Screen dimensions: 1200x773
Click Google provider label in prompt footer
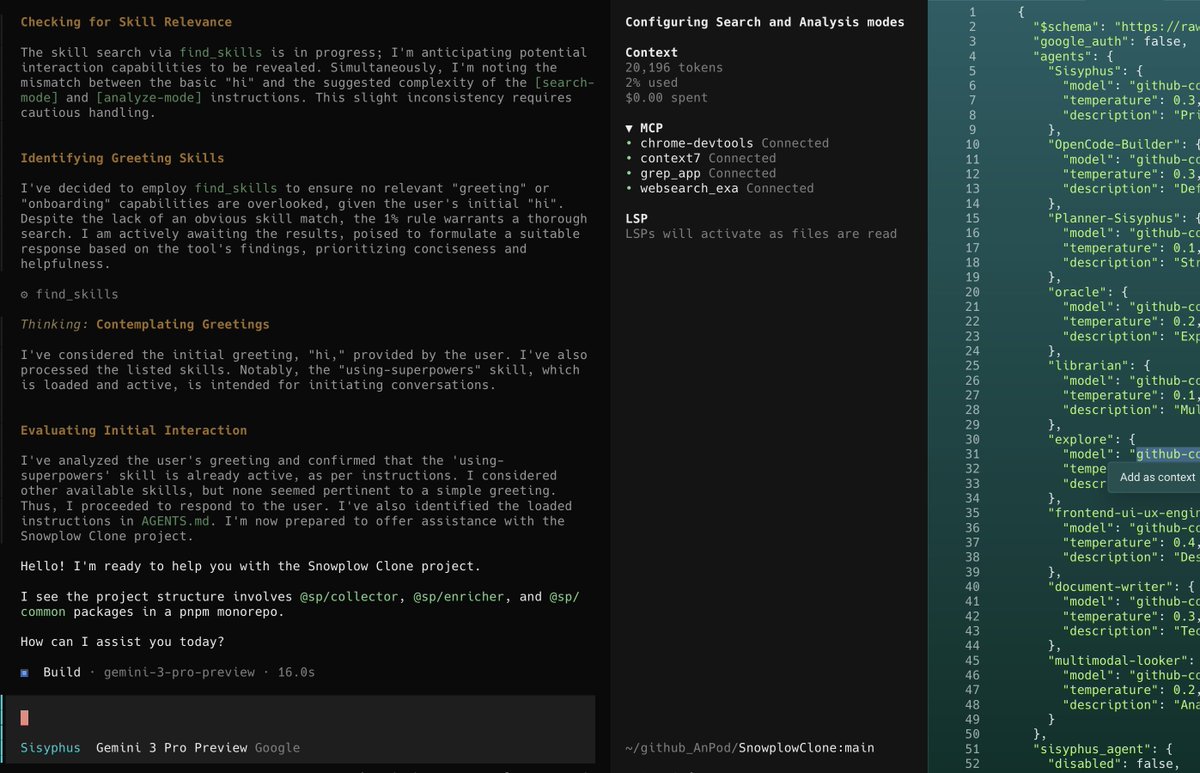pyautogui.click(x=277, y=748)
